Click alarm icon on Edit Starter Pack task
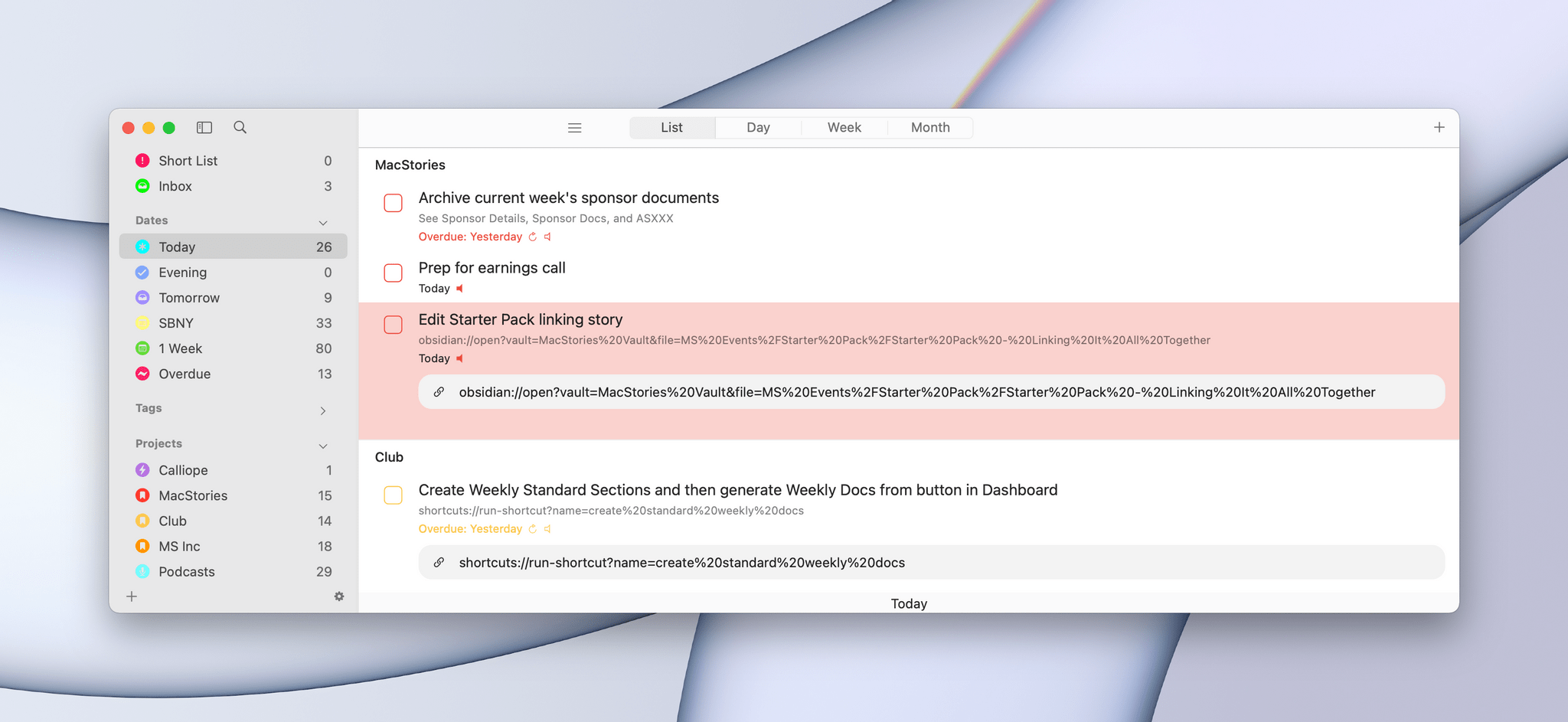Screen dimensions: 1568x722 (459, 358)
